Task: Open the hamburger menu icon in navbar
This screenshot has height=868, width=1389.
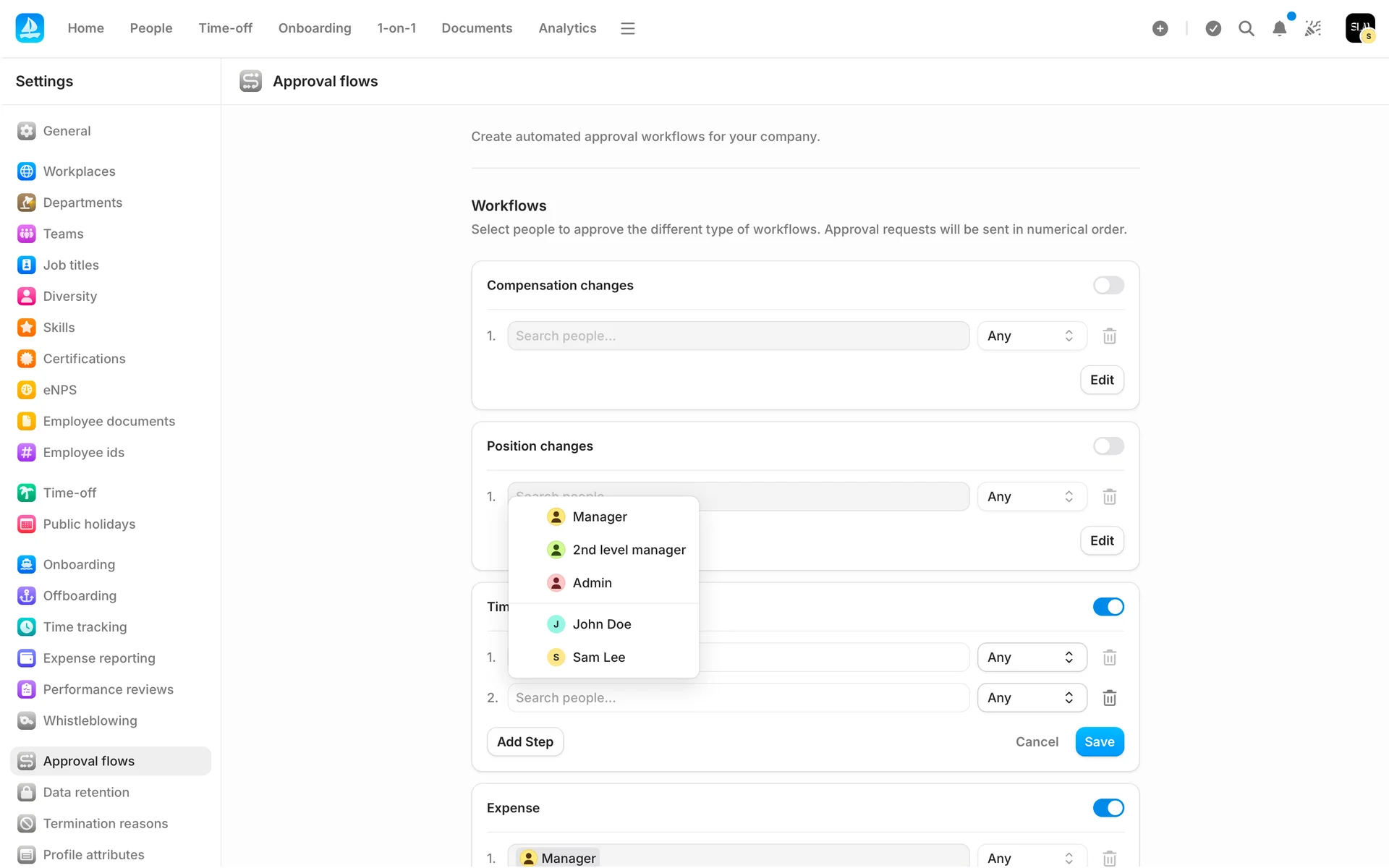Action: [x=627, y=28]
